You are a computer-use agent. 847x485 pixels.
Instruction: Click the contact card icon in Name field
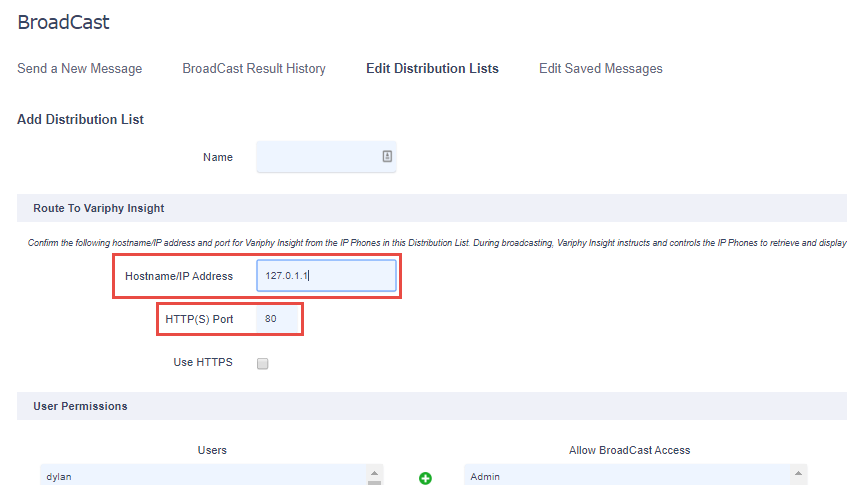click(x=387, y=156)
